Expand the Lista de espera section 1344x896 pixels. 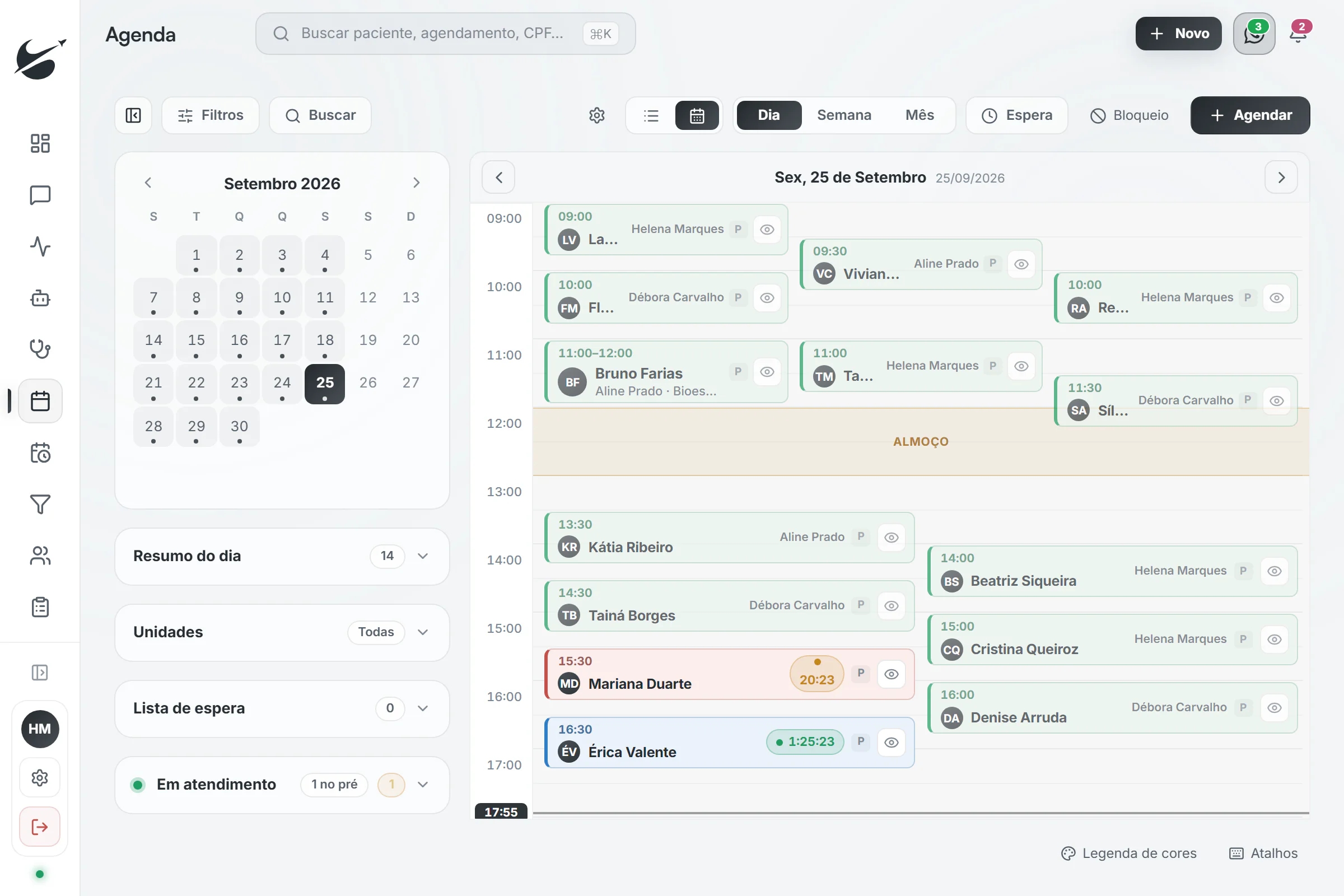[282, 708]
